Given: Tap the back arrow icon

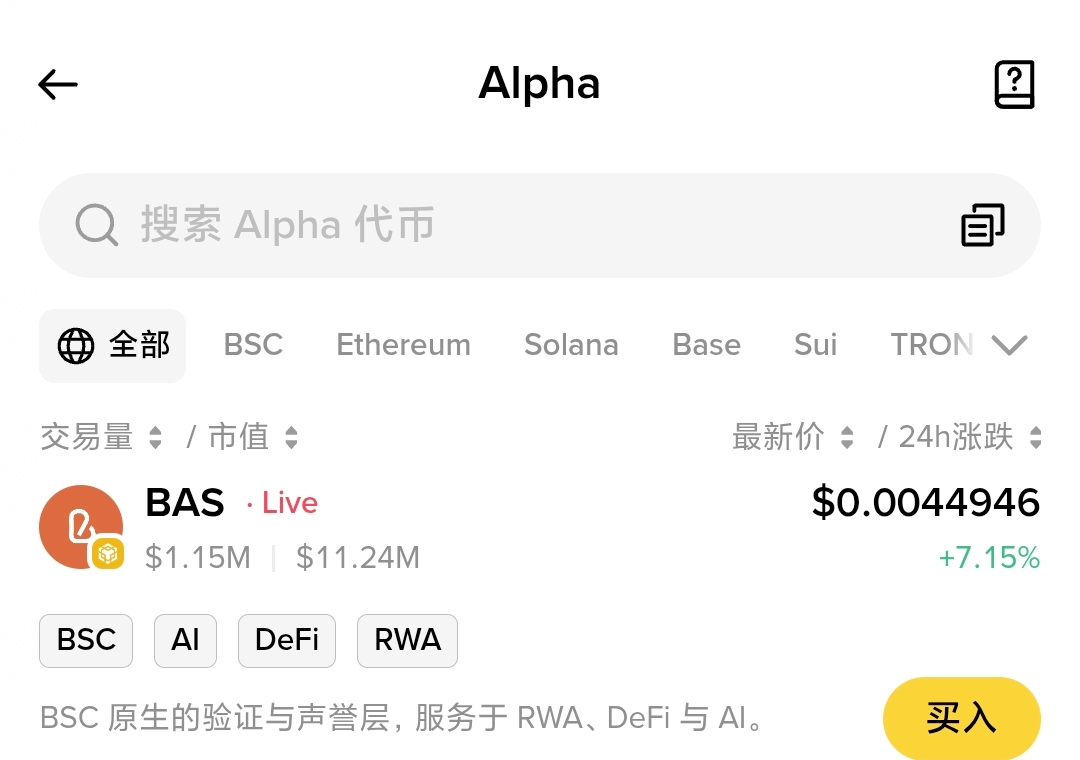Looking at the screenshot, I should (57, 84).
